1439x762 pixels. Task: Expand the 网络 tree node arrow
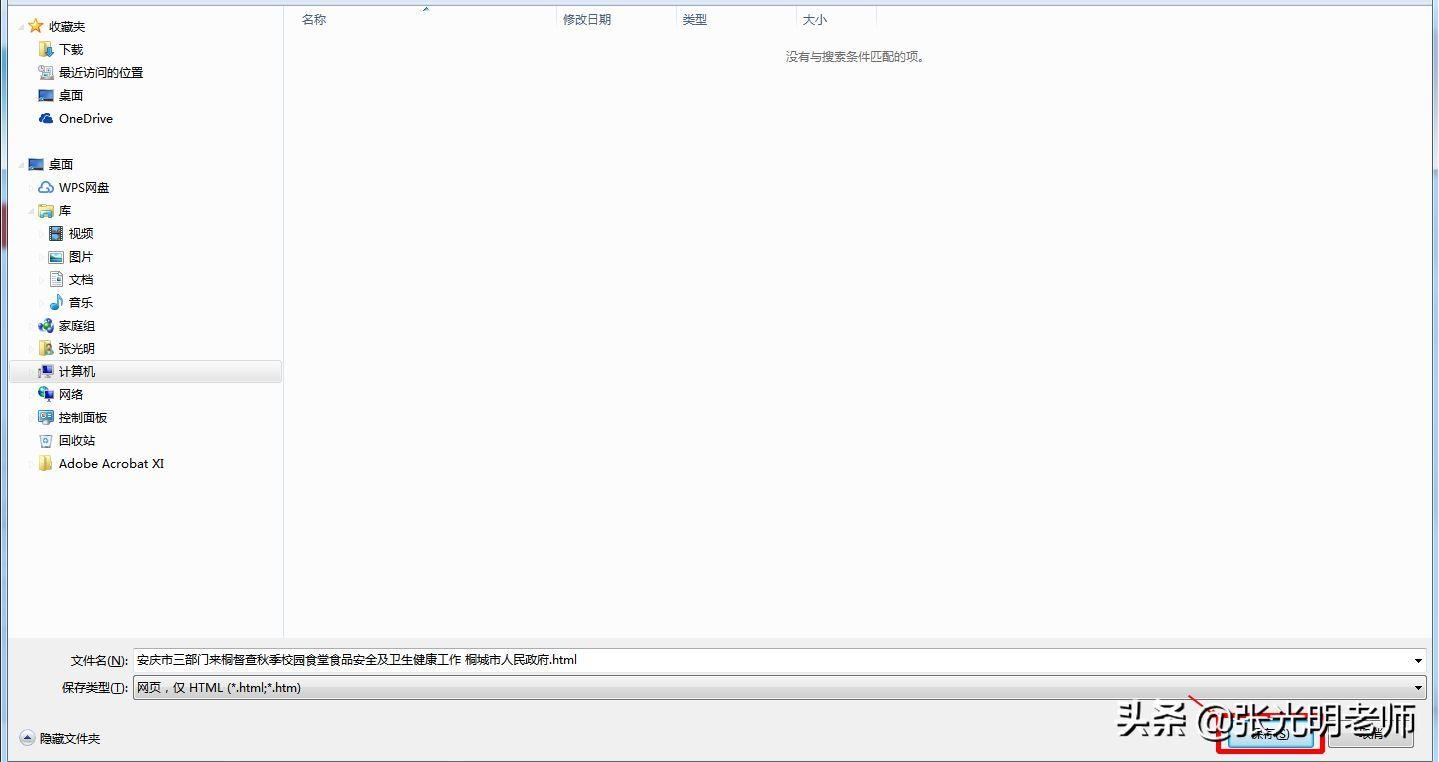32,394
